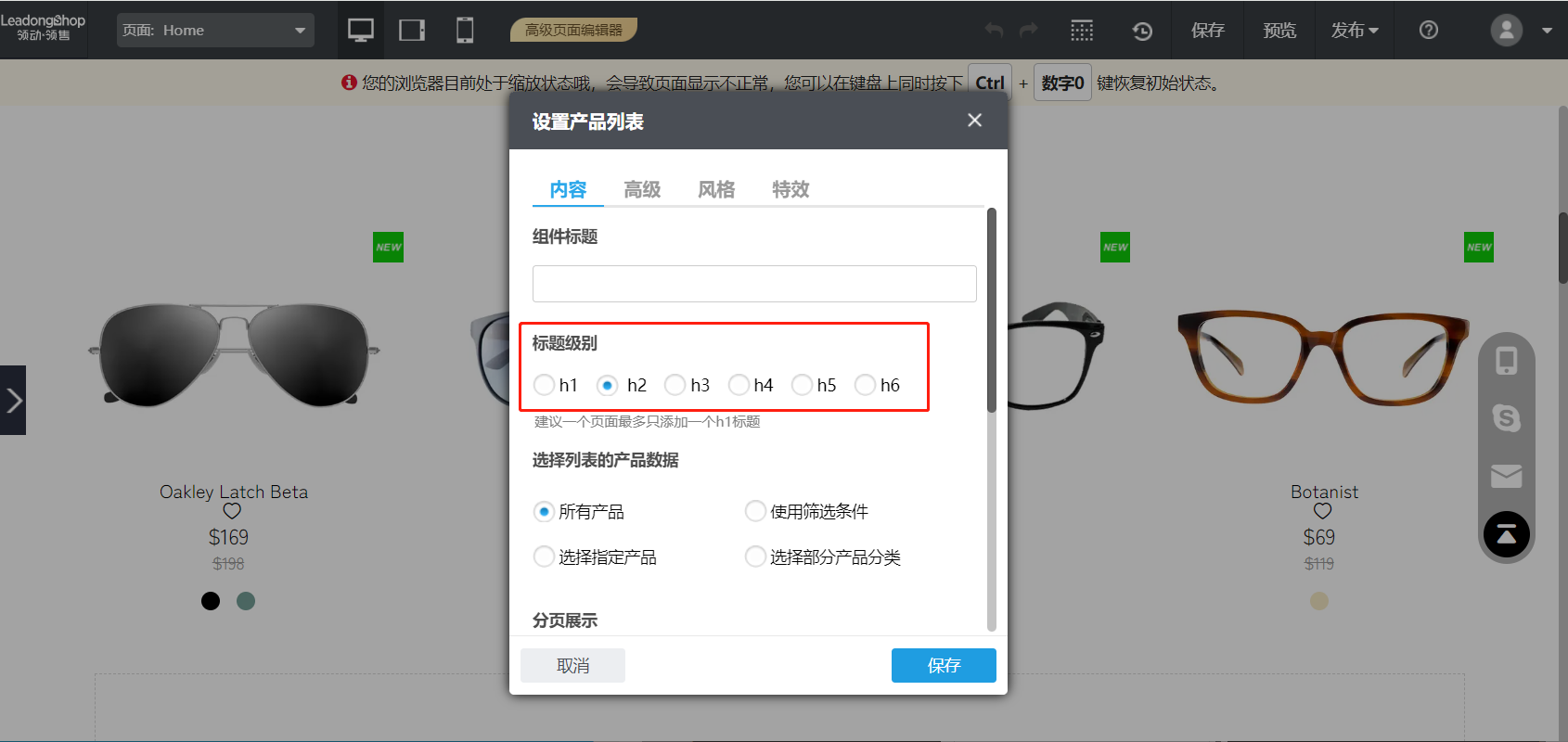Viewport: 1568px width, 742px height.
Task: Switch to tablet preview mode icon
Action: (x=412, y=31)
